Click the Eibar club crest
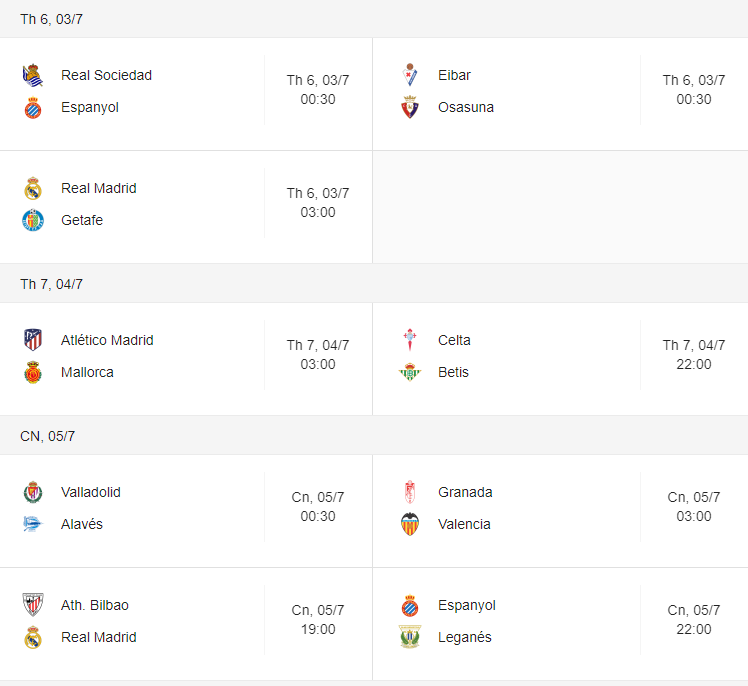 [410, 75]
